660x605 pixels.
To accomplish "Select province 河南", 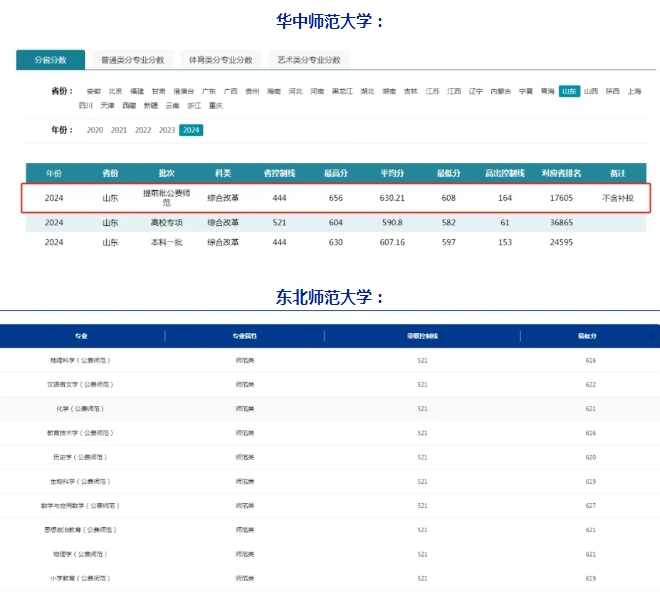I will coord(317,91).
